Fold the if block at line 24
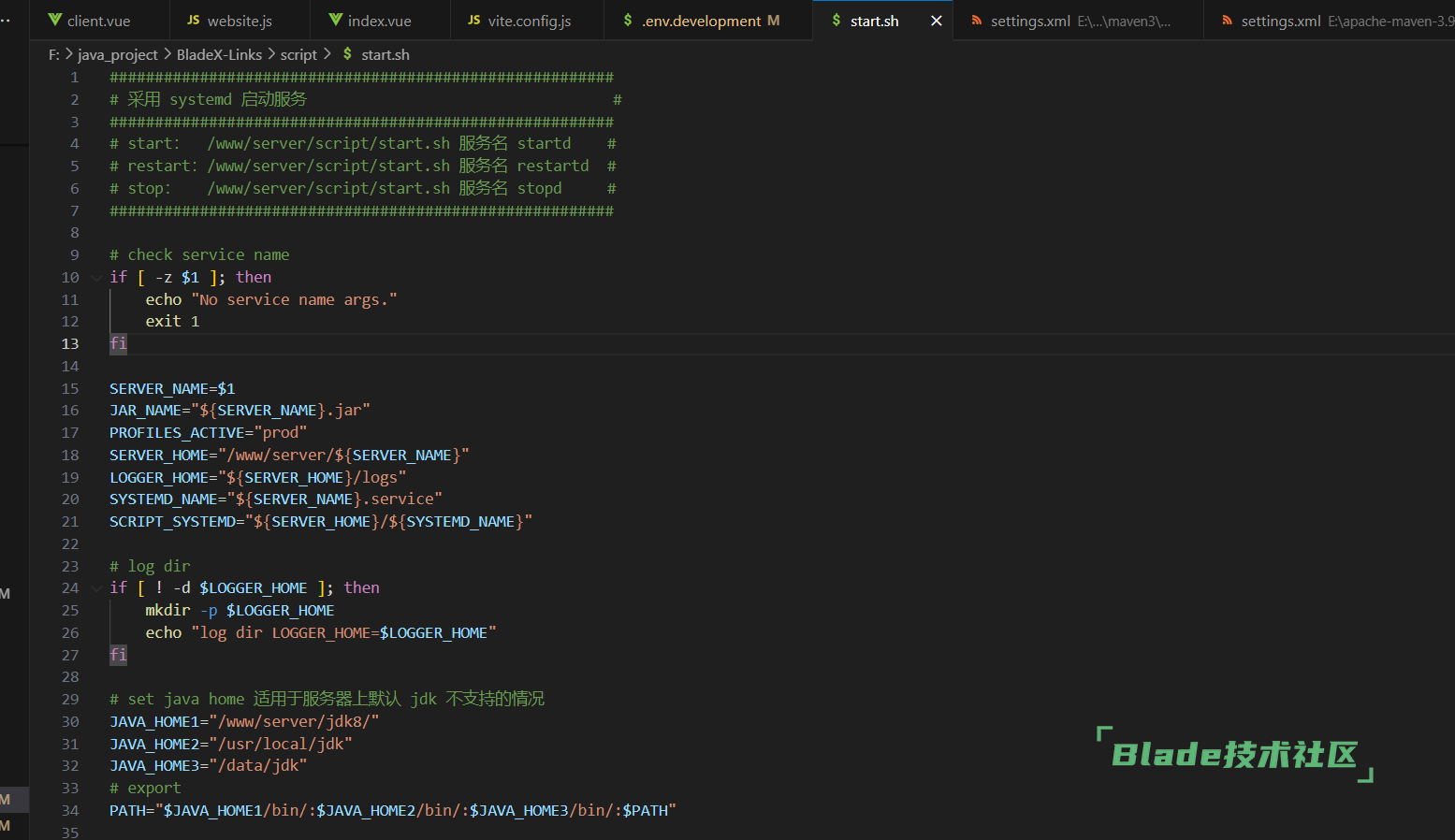This screenshot has height=840, width=1455. coord(96,588)
